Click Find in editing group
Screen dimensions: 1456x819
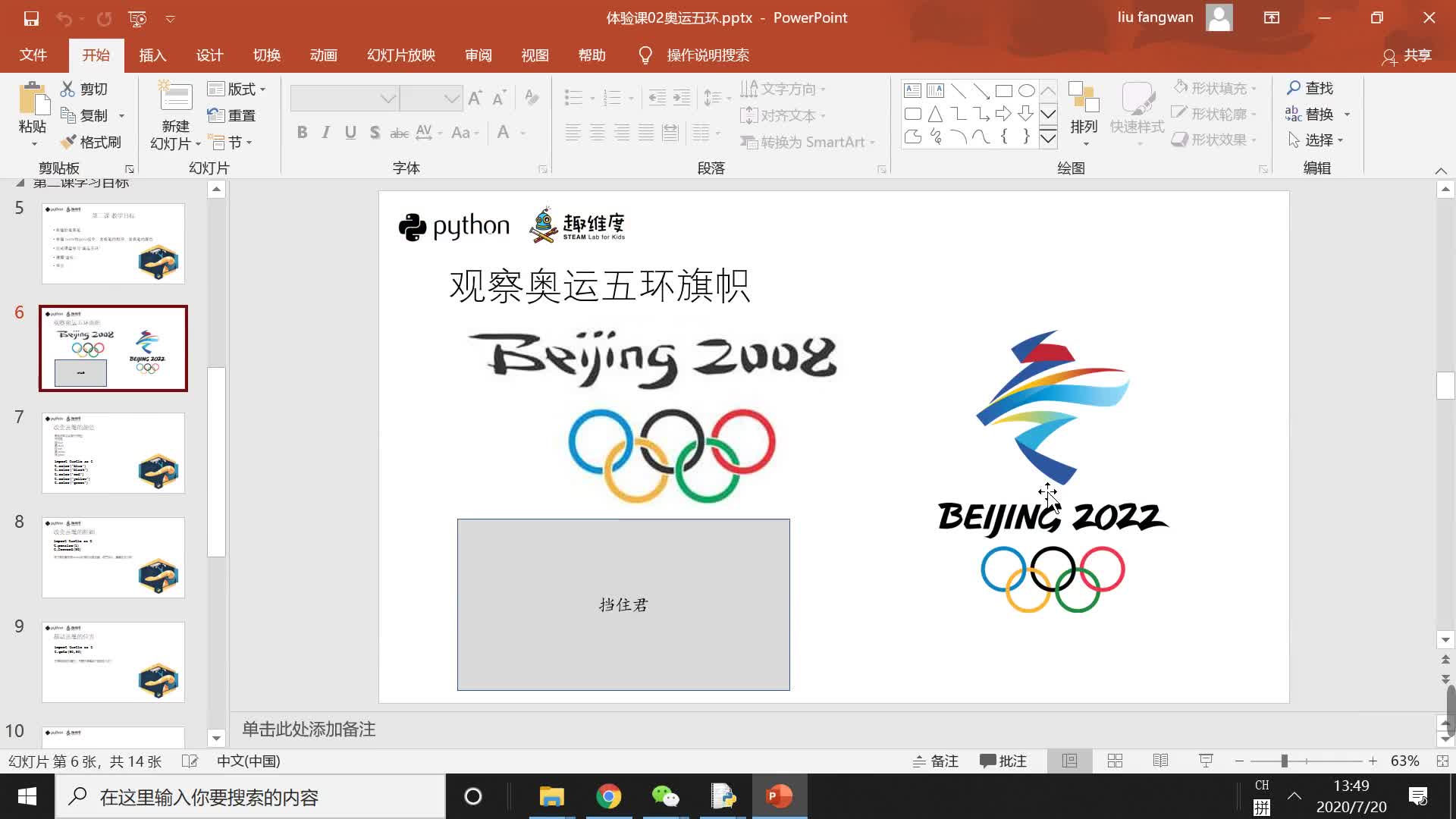coord(1310,88)
